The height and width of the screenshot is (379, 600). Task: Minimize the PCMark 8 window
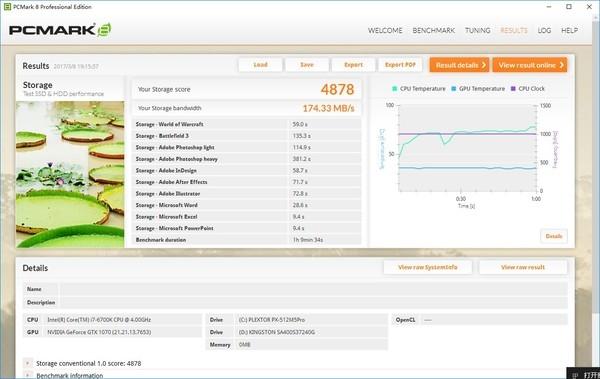[548, 7]
